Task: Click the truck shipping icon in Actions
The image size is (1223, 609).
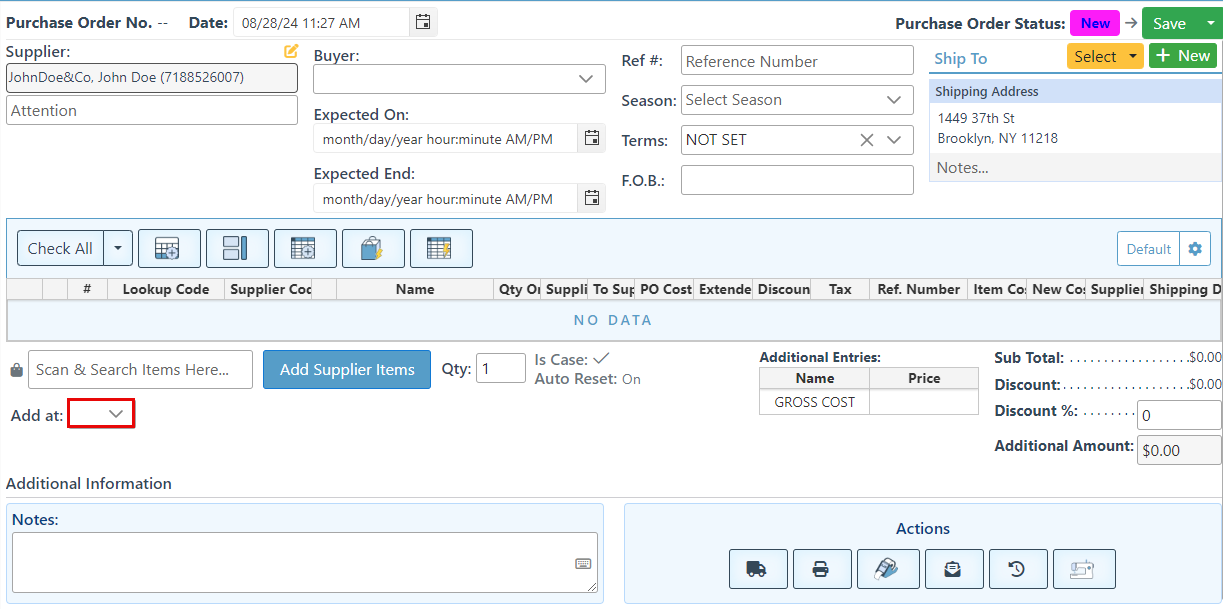Action: click(x=758, y=569)
